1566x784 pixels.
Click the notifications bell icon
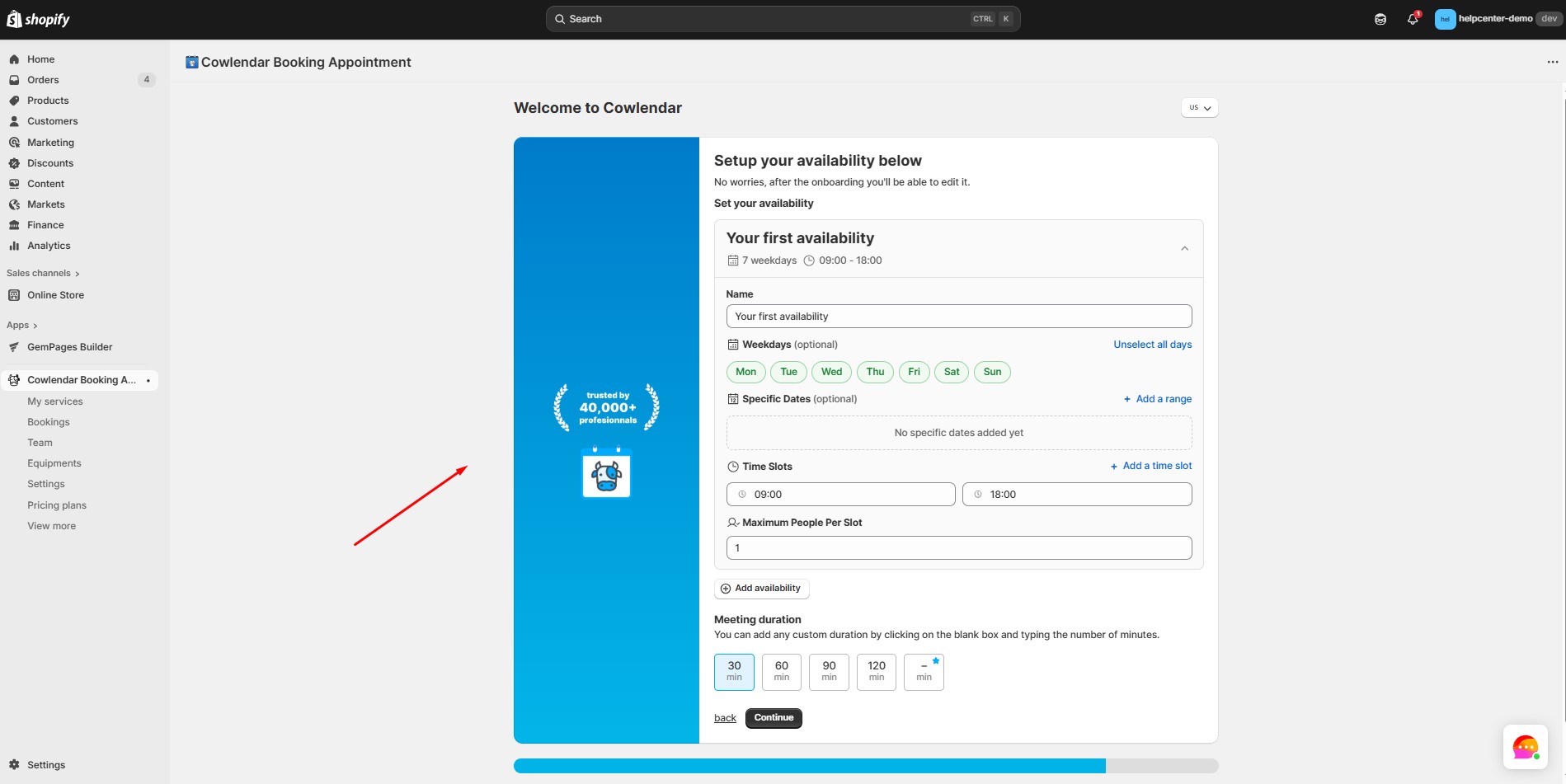[x=1412, y=19]
